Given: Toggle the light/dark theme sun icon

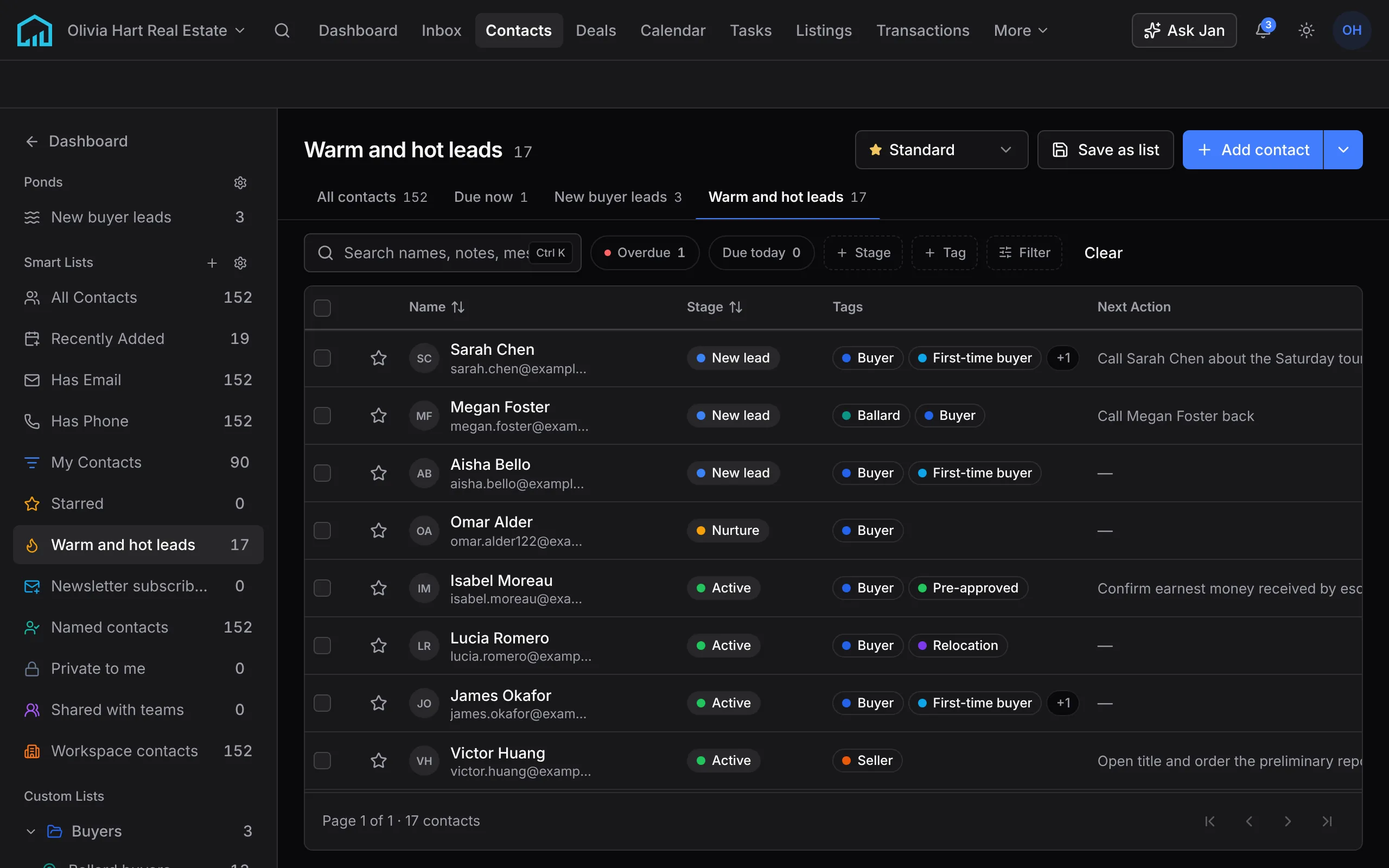Looking at the screenshot, I should pyautogui.click(x=1307, y=30).
